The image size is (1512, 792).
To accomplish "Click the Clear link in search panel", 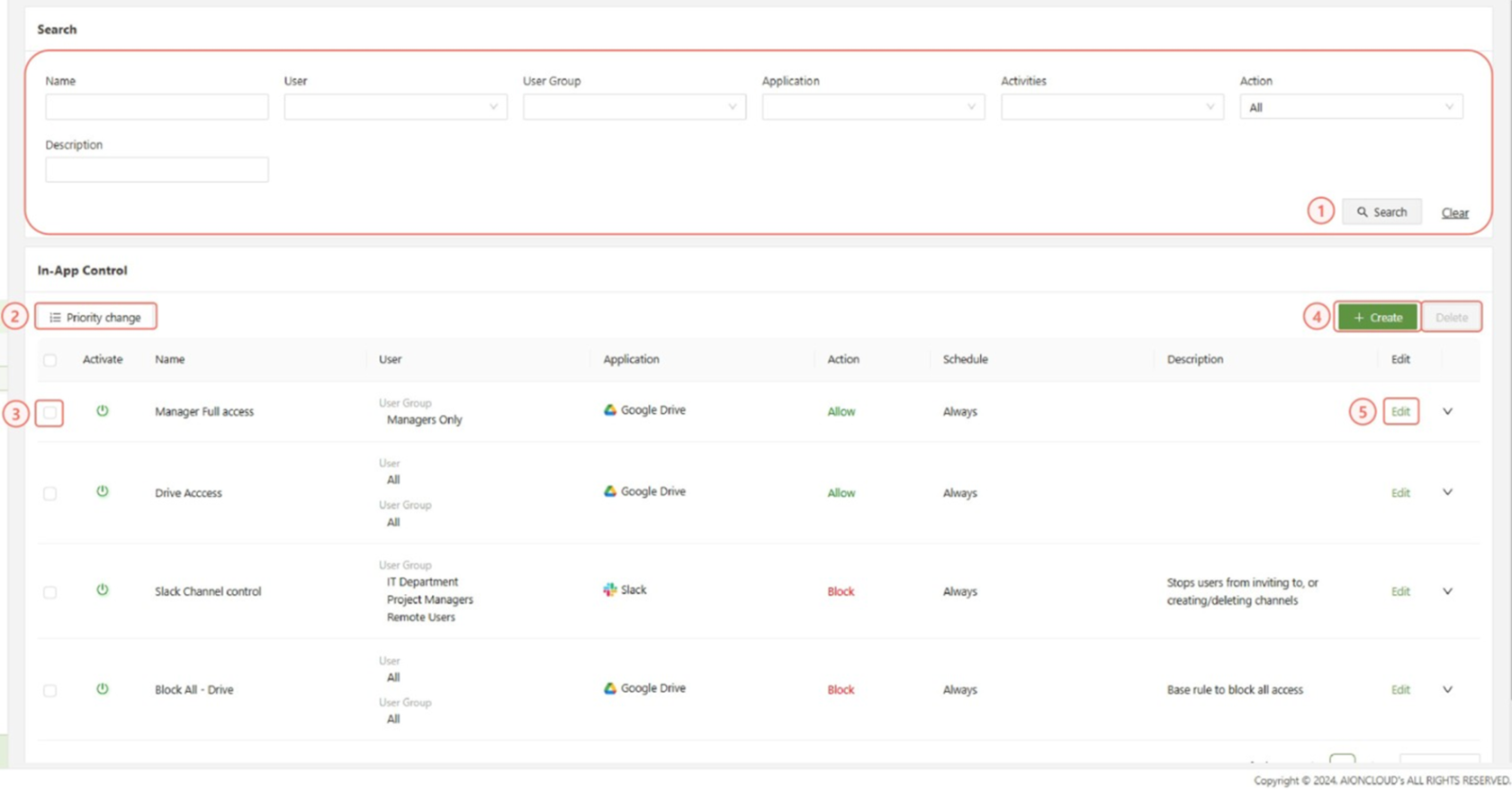I will (1454, 213).
